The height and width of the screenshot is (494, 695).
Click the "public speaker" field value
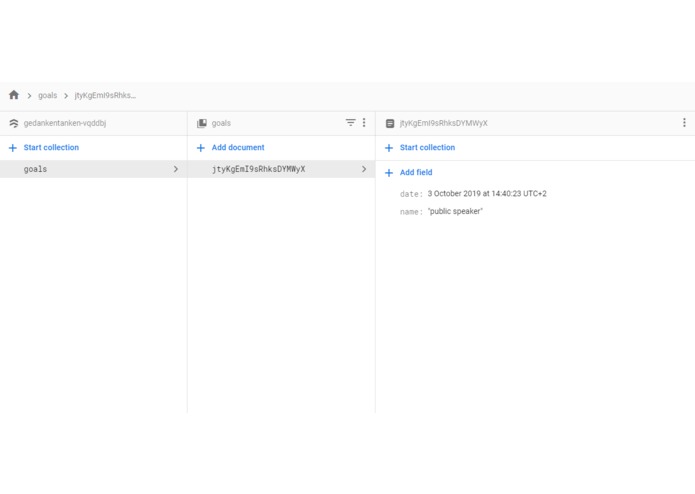point(455,211)
